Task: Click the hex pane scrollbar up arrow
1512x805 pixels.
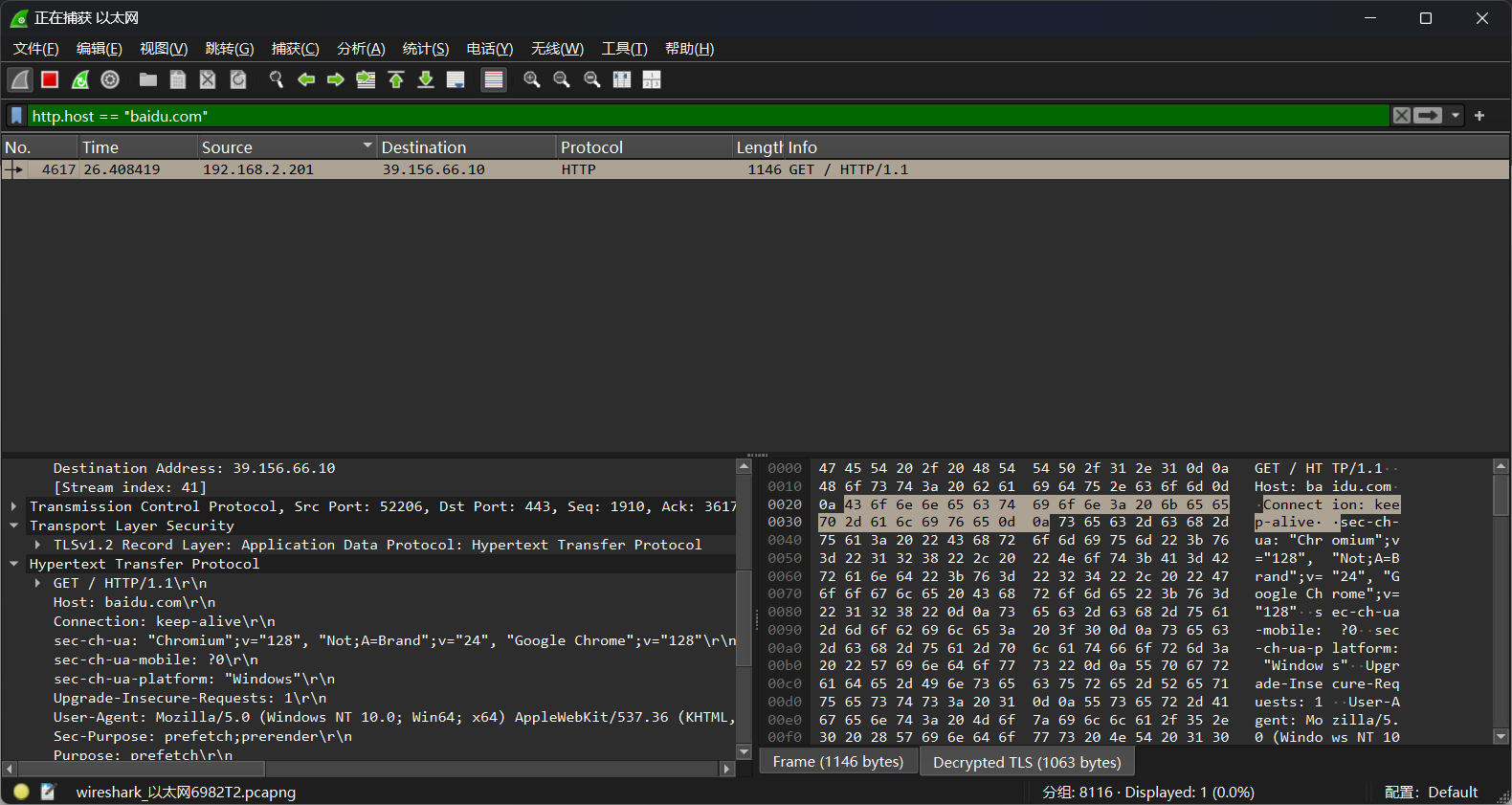Action: 1501,466
